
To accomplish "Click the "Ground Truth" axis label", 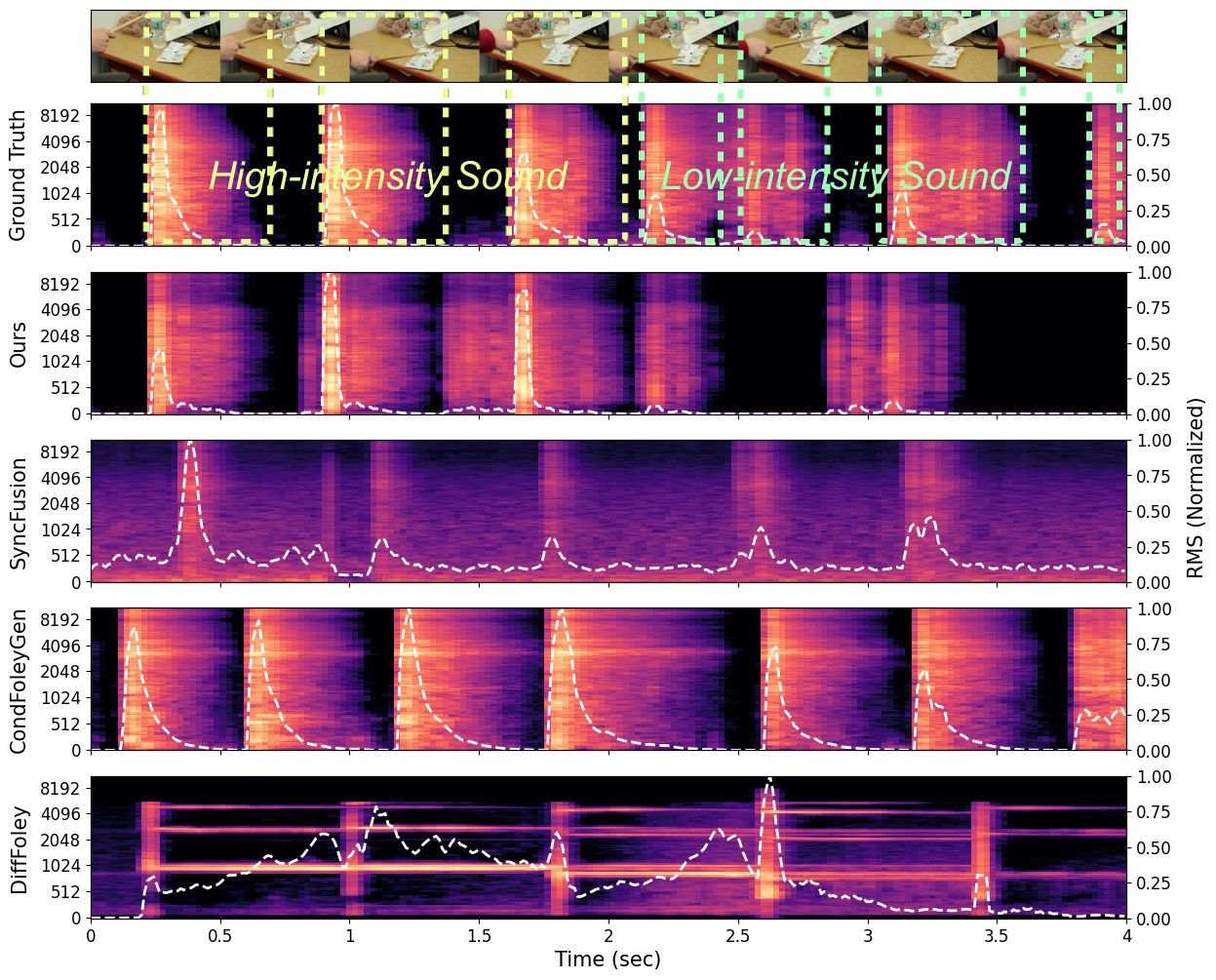I will tap(18, 175).
